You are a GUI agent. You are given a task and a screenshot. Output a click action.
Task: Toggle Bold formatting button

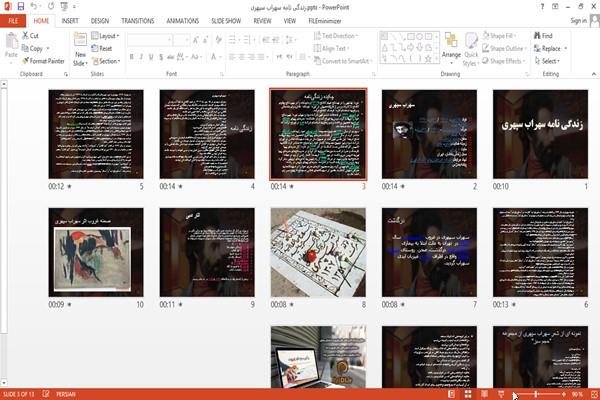132,57
